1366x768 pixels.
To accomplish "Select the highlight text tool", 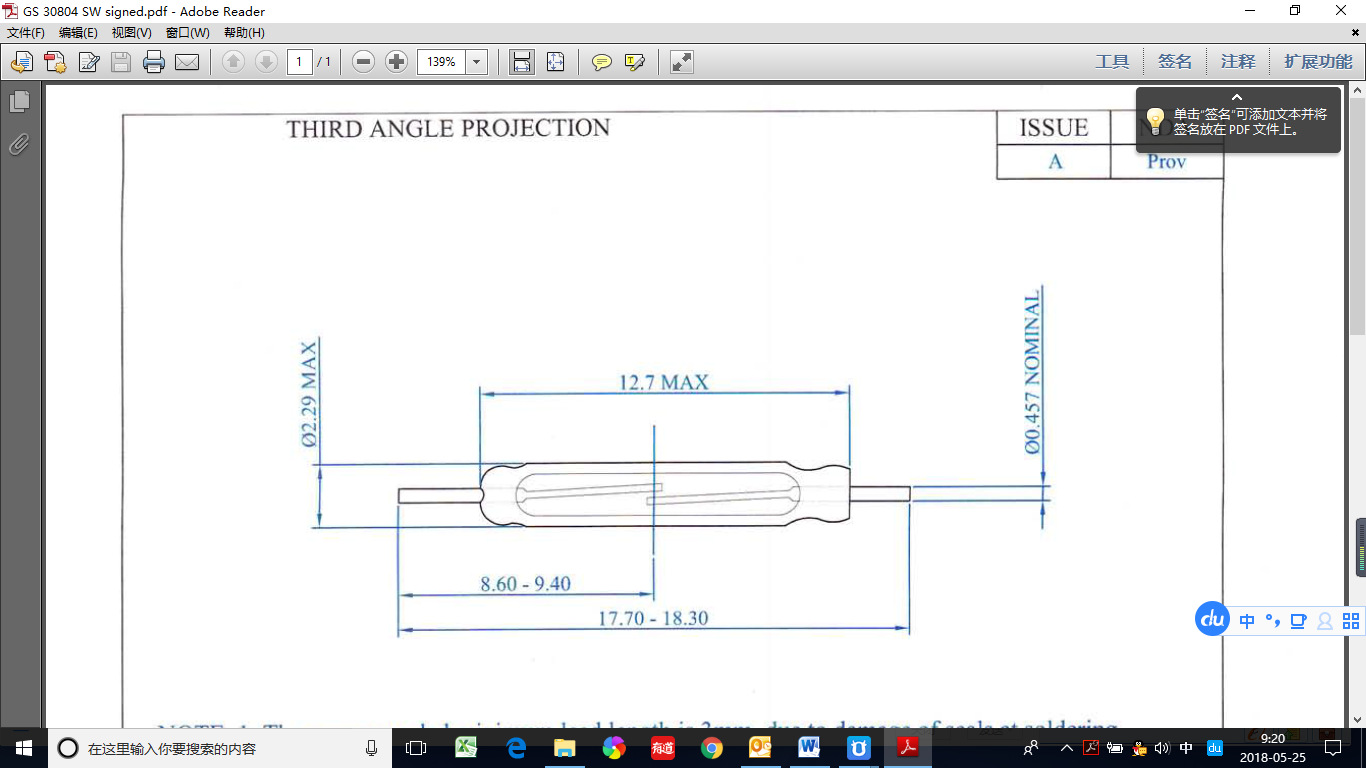I will pos(635,62).
